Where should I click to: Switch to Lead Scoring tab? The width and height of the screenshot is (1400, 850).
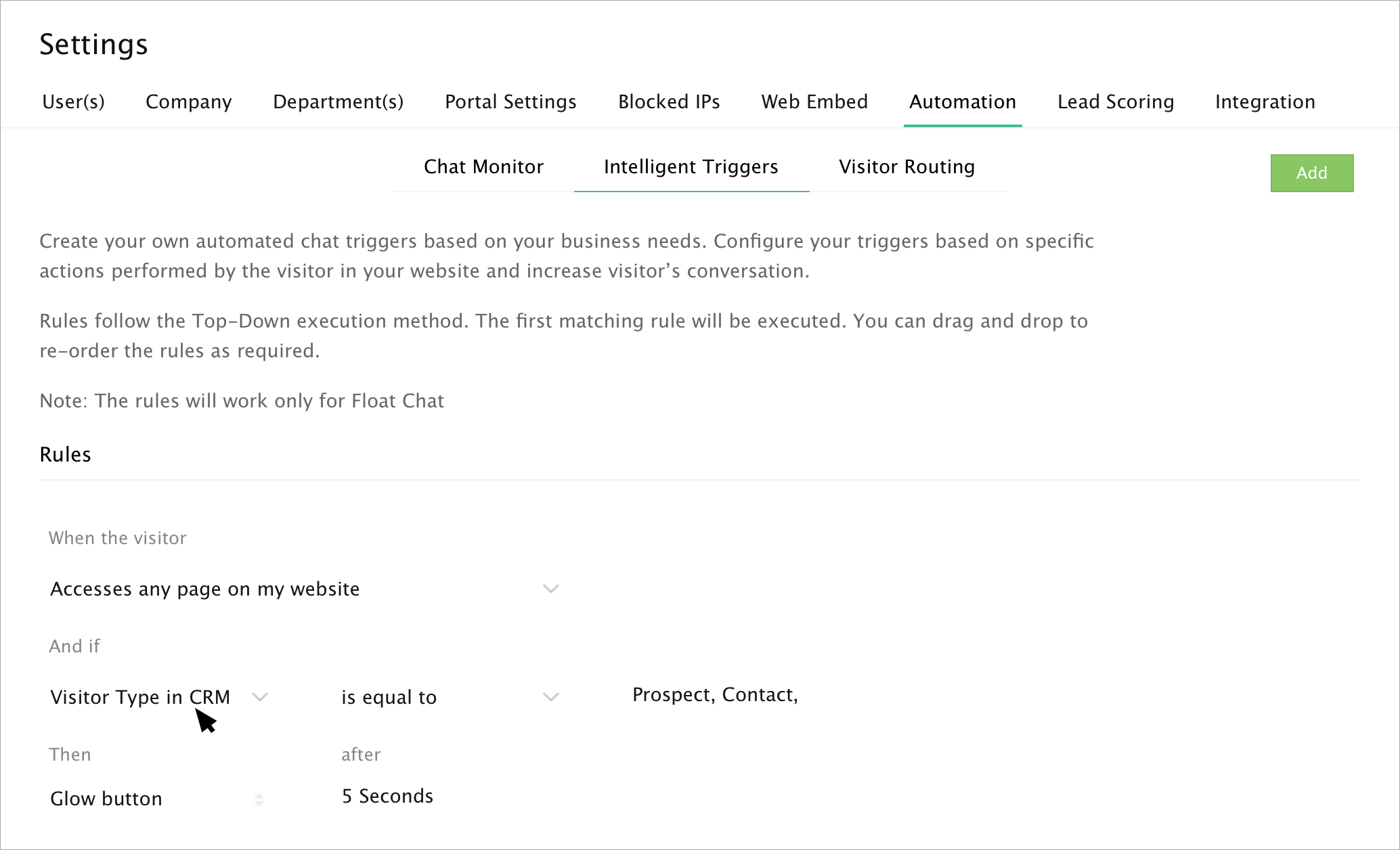tap(1116, 102)
